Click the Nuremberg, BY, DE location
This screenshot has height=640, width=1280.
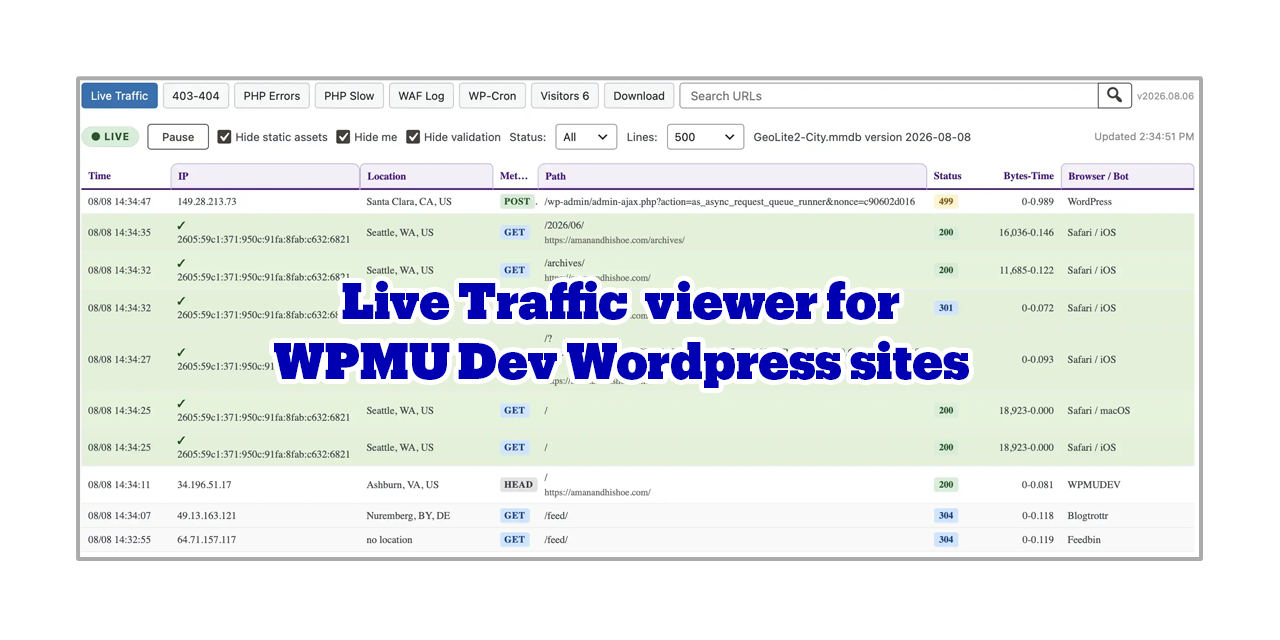408,516
